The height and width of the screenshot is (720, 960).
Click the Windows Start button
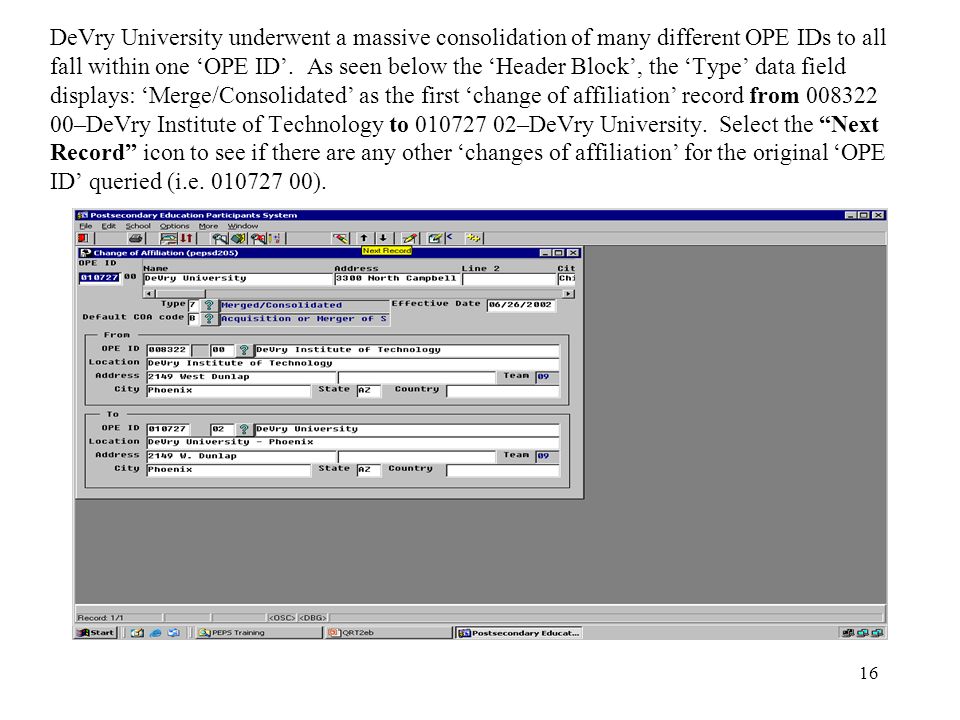[96, 632]
